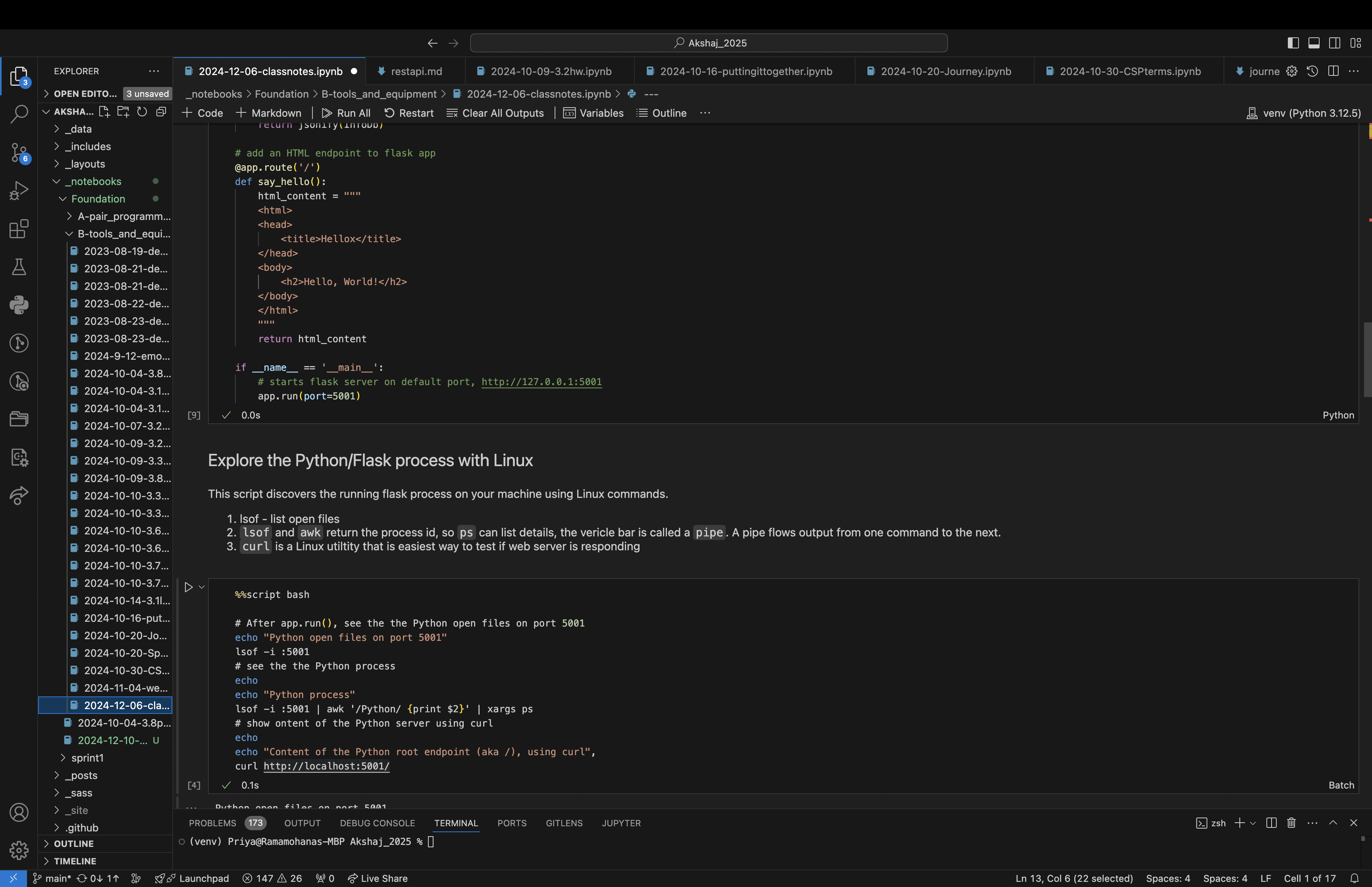Add a new Markdown cell
The width and height of the screenshot is (1372, 887).
click(269, 113)
